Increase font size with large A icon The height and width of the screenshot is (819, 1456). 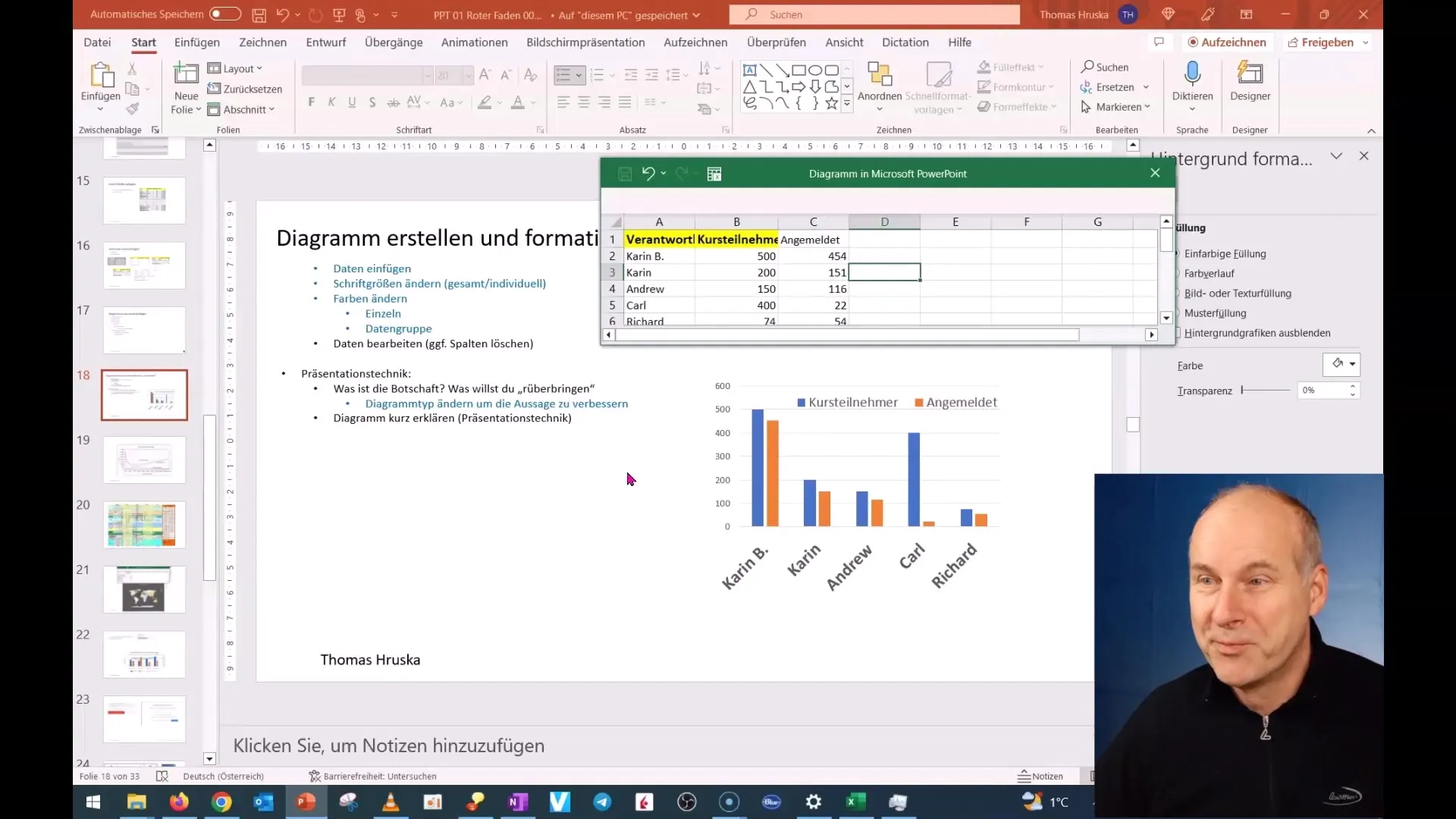tap(485, 74)
